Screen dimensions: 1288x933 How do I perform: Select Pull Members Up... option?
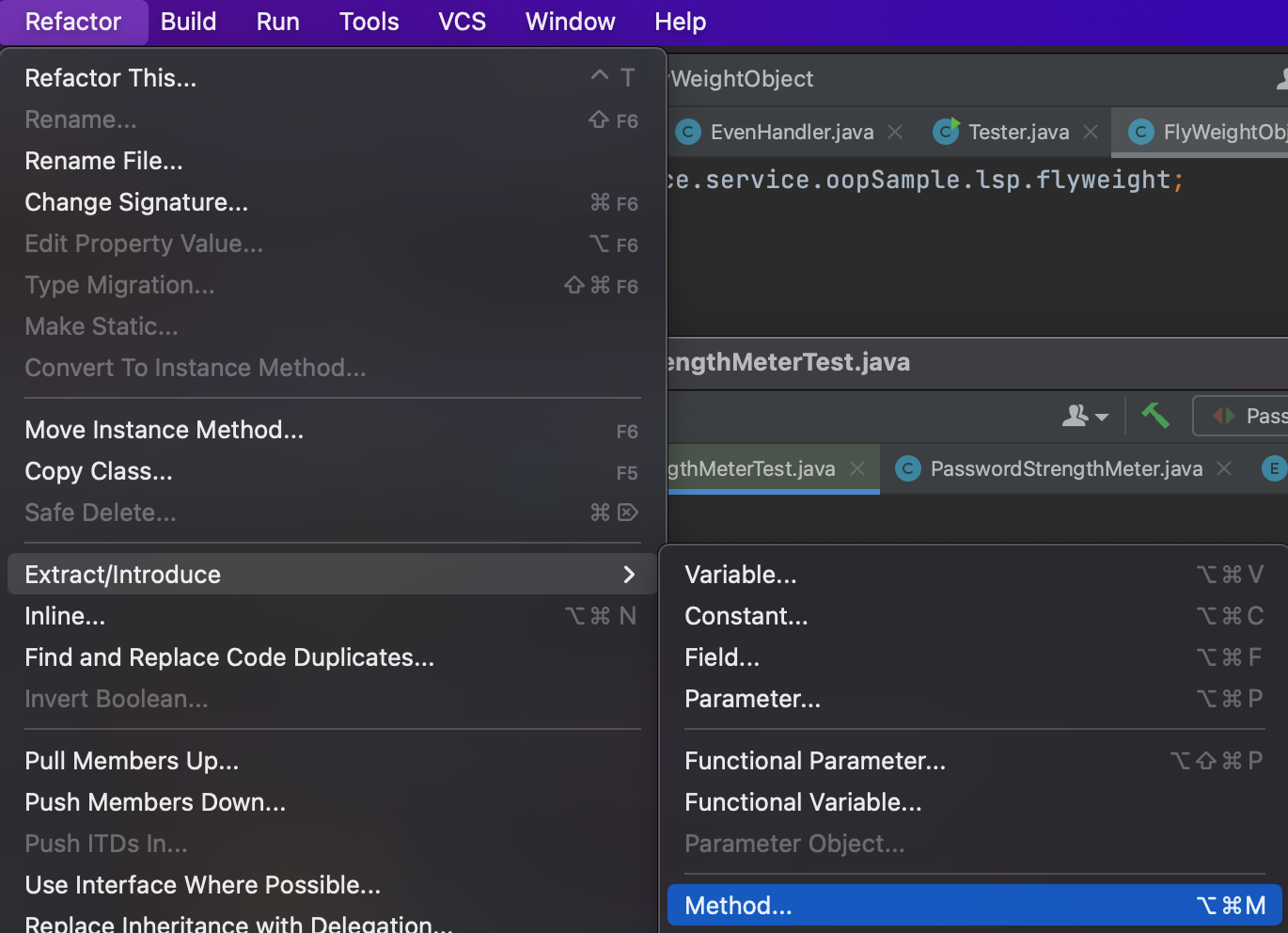point(332,761)
